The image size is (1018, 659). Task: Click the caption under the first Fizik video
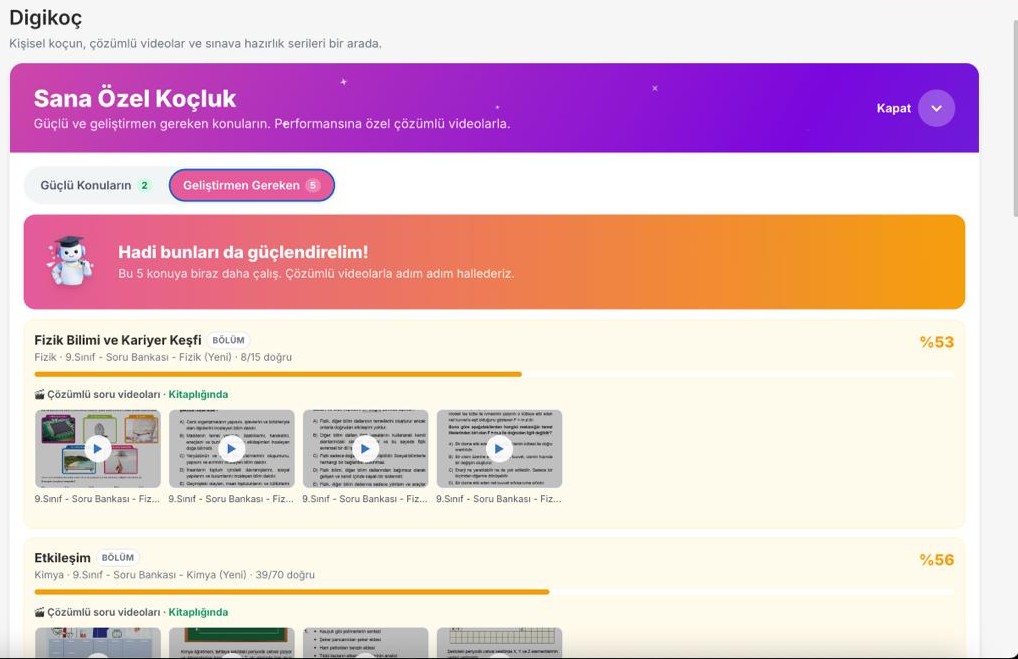97,499
